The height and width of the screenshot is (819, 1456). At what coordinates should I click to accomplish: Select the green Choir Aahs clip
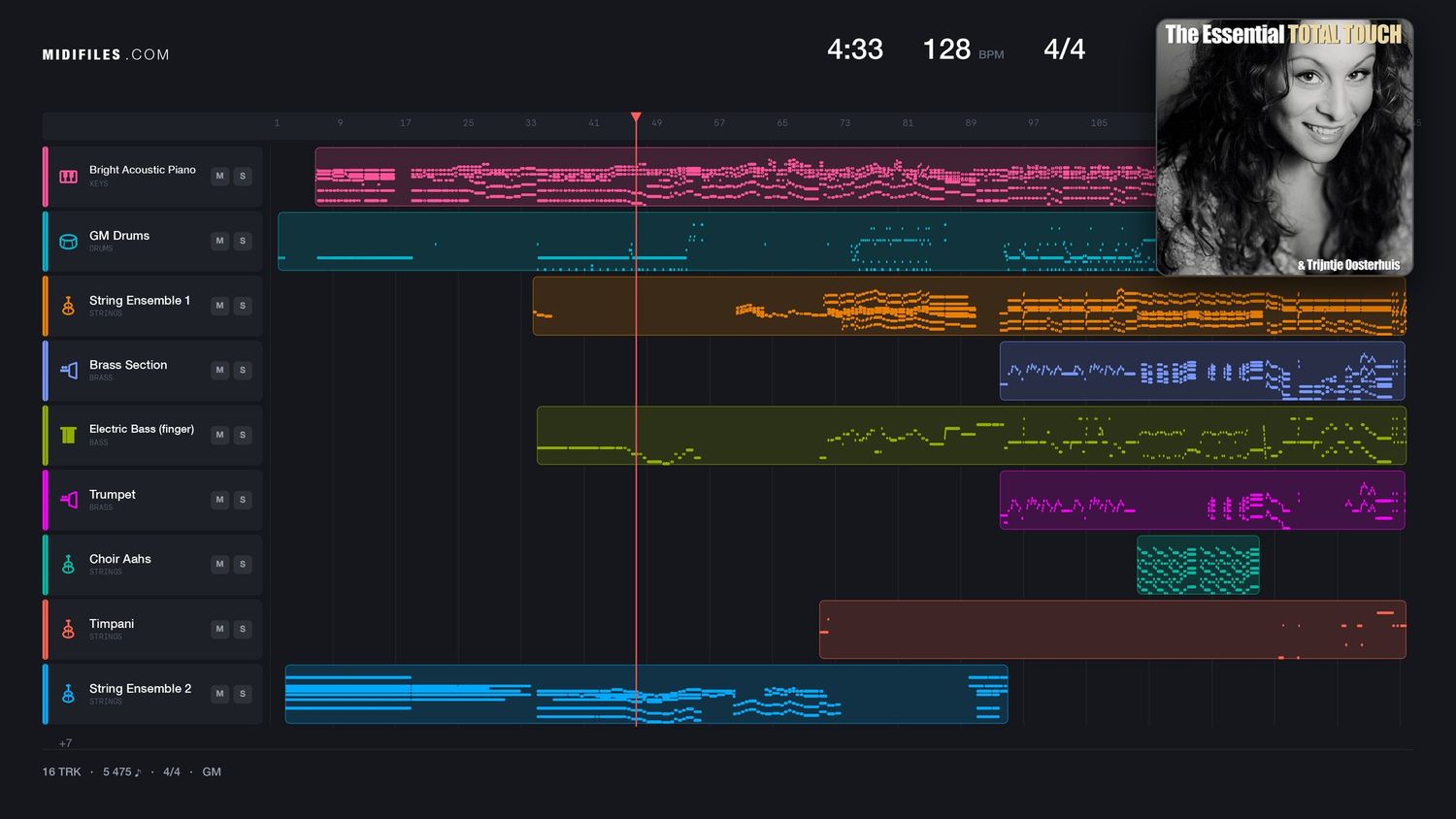1198,565
